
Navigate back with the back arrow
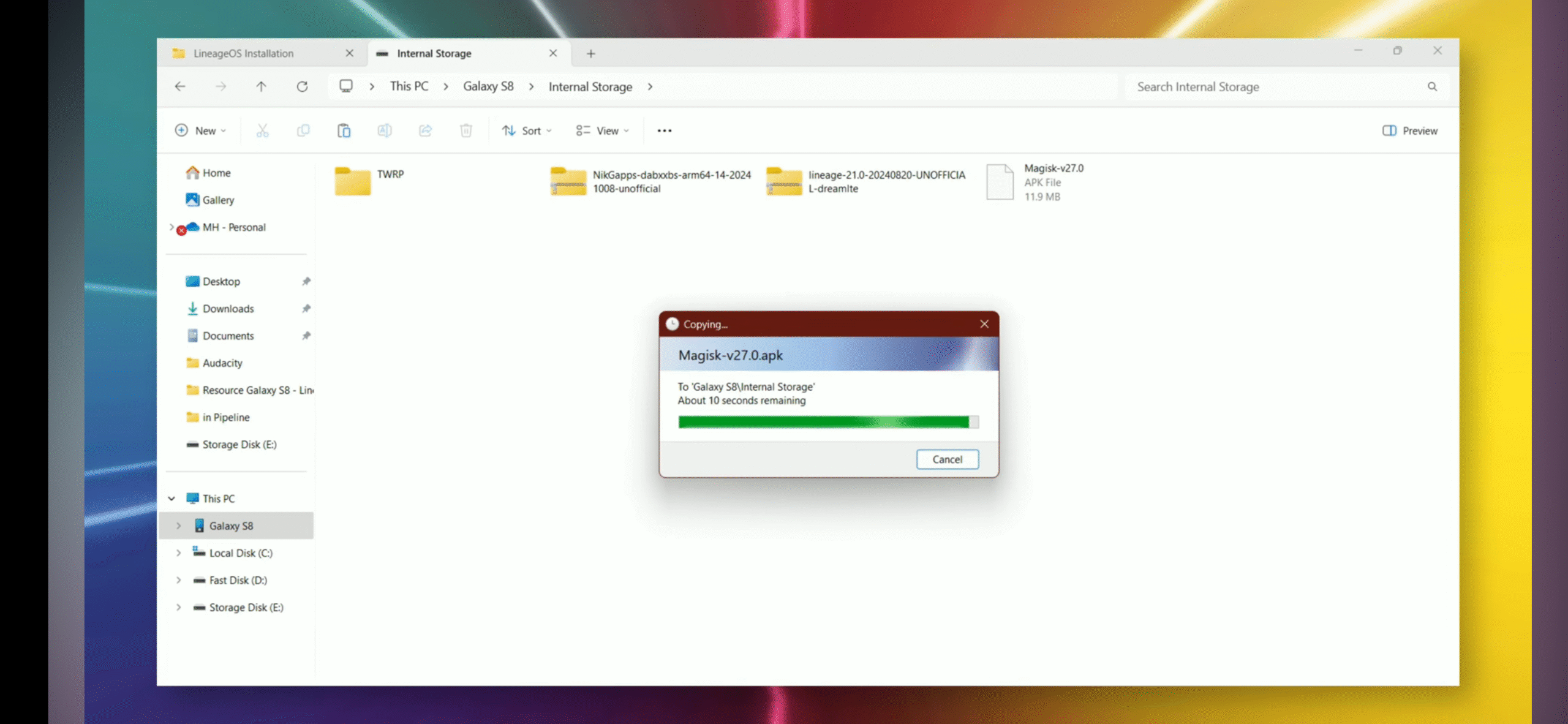(x=180, y=87)
